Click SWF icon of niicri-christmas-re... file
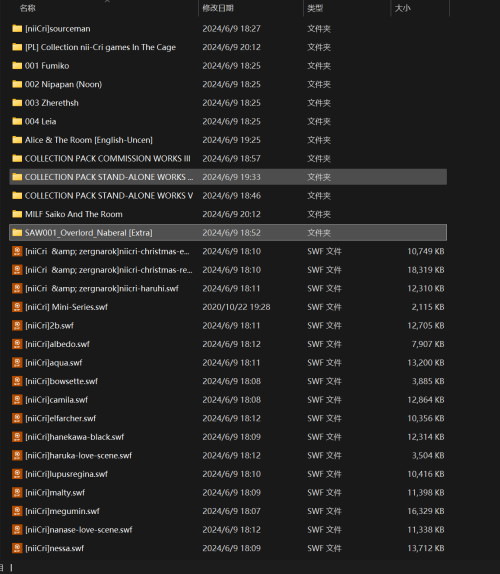This screenshot has width=500, height=574. [17, 270]
